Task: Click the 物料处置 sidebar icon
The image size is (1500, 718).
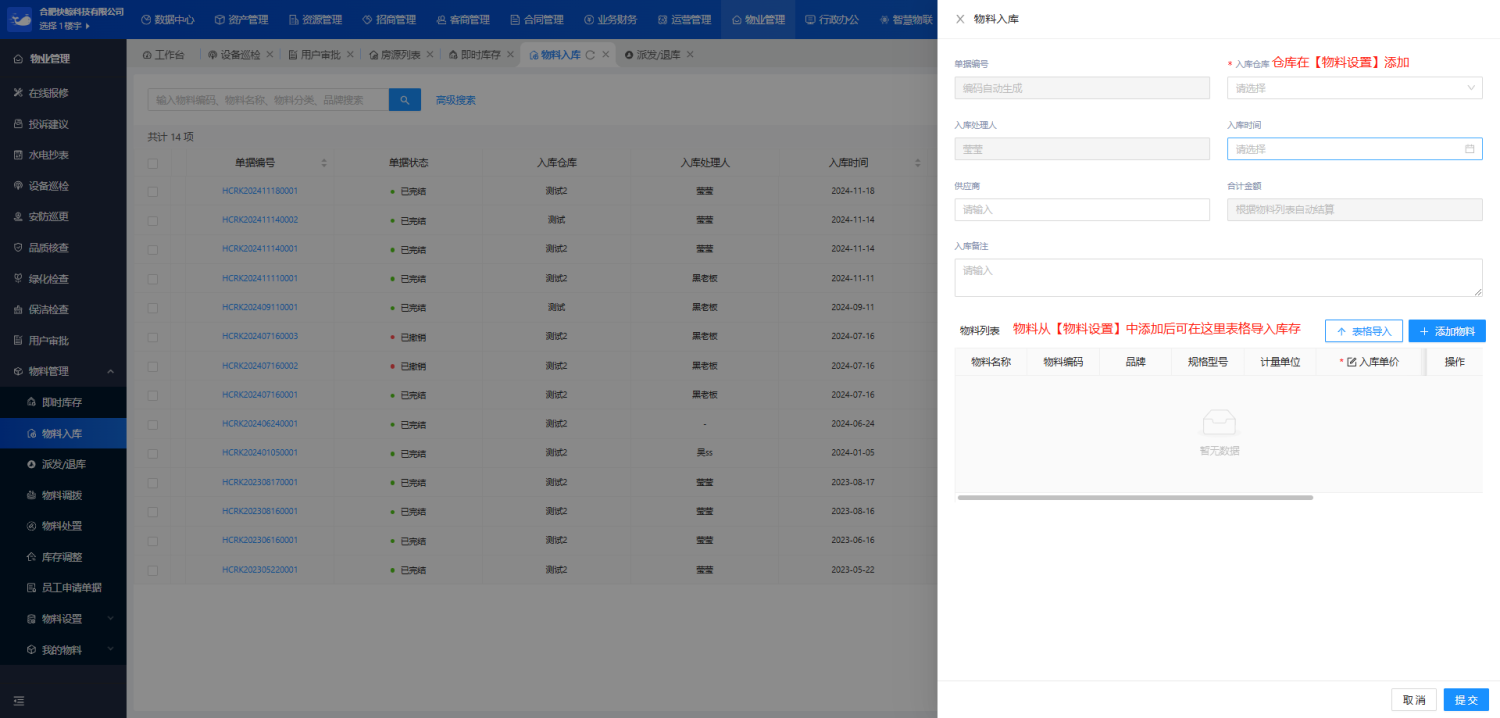Action: click(31, 526)
